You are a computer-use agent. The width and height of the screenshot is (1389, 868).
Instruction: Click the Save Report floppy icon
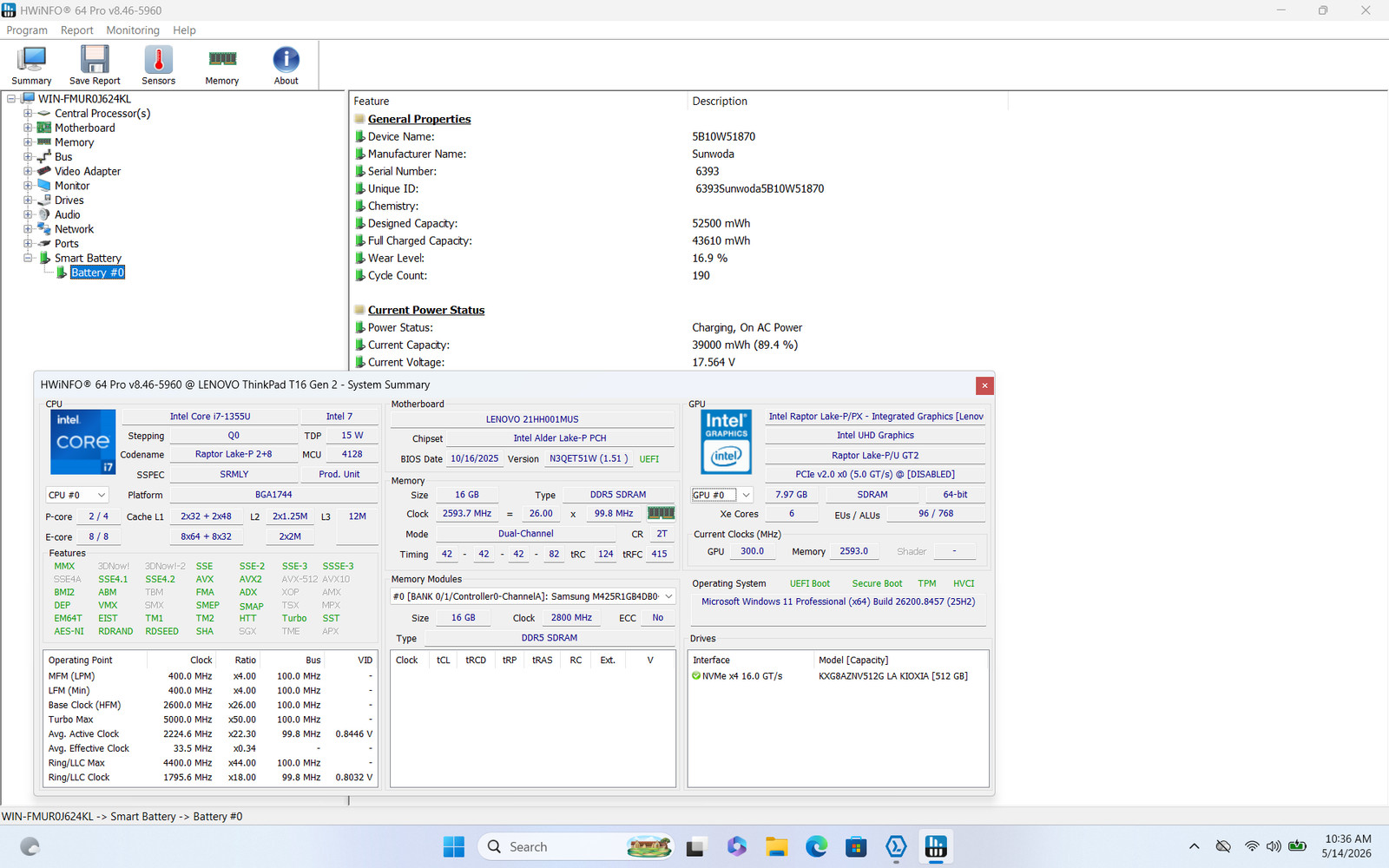(95, 65)
